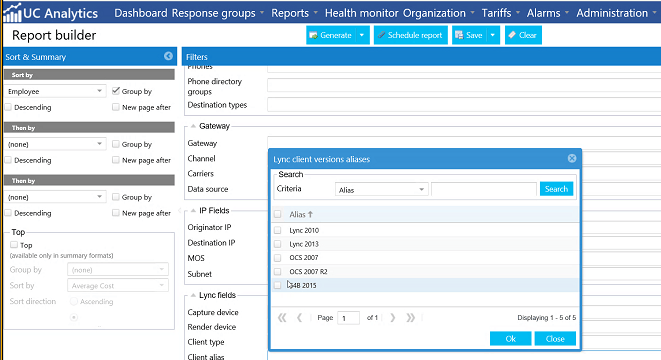The image size is (661, 360).
Task: Open the first Then by (none) dropdown
Action: pos(55,144)
